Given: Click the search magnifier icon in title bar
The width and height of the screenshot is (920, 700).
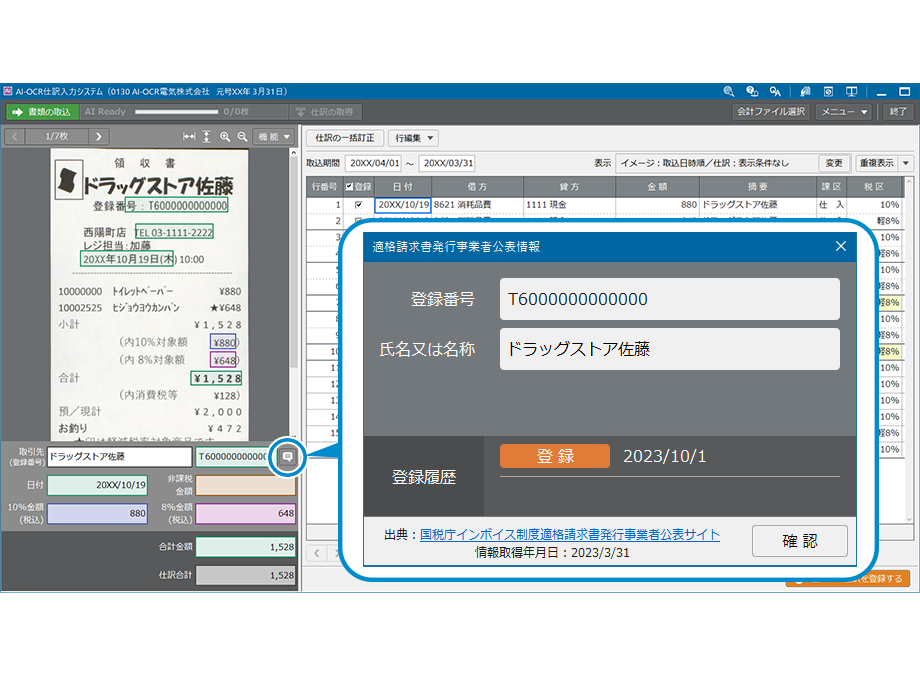Looking at the screenshot, I should [x=729, y=92].
